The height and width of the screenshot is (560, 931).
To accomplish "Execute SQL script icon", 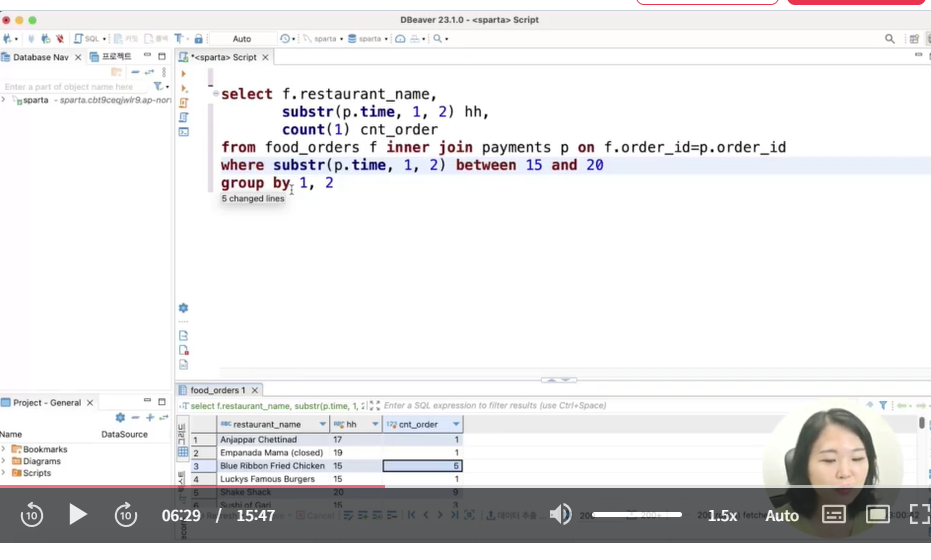I will click(x=184, y=103).
